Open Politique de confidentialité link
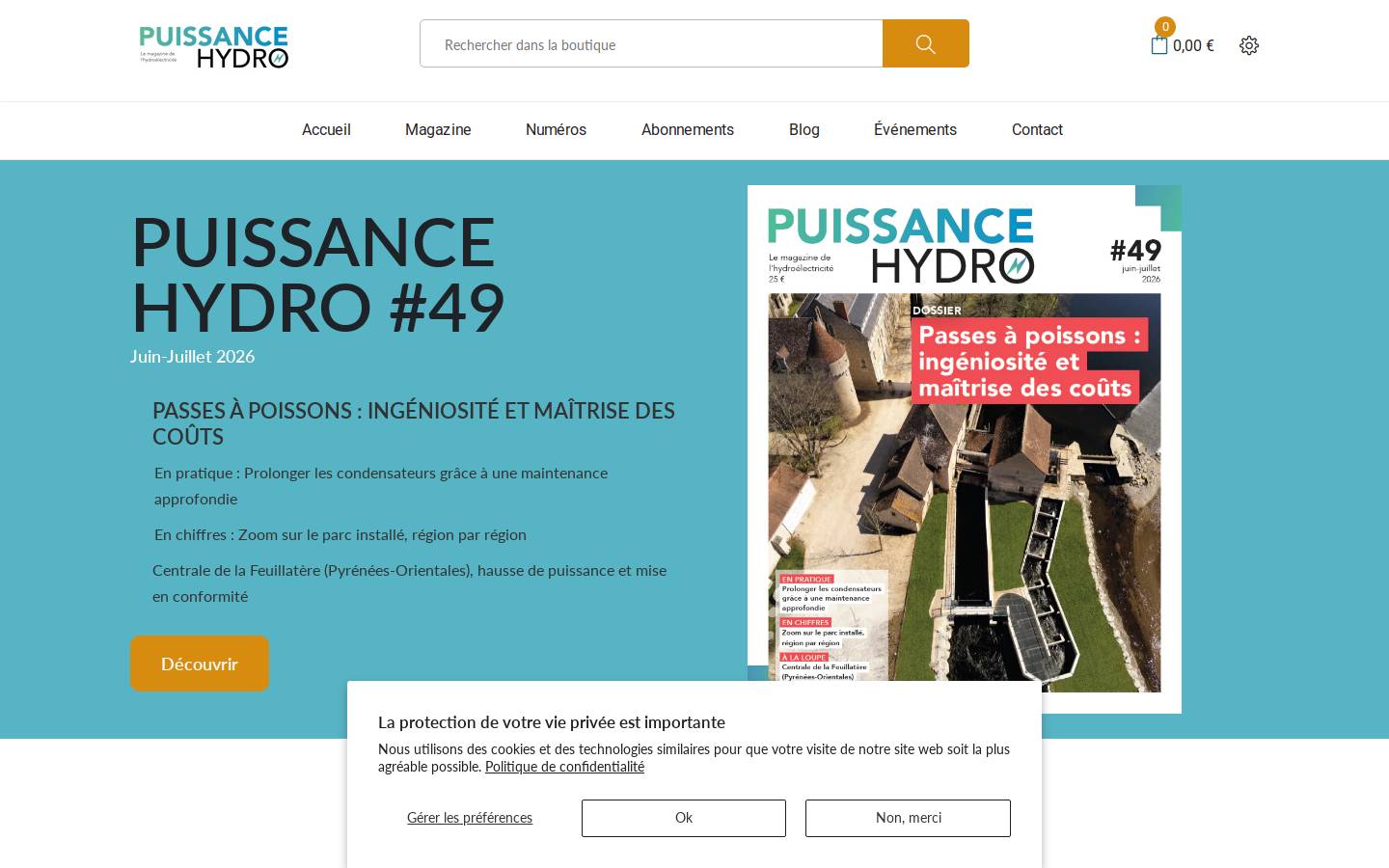Image resolution: width=1389 pixels, height=868 pixels. point(564,767)
